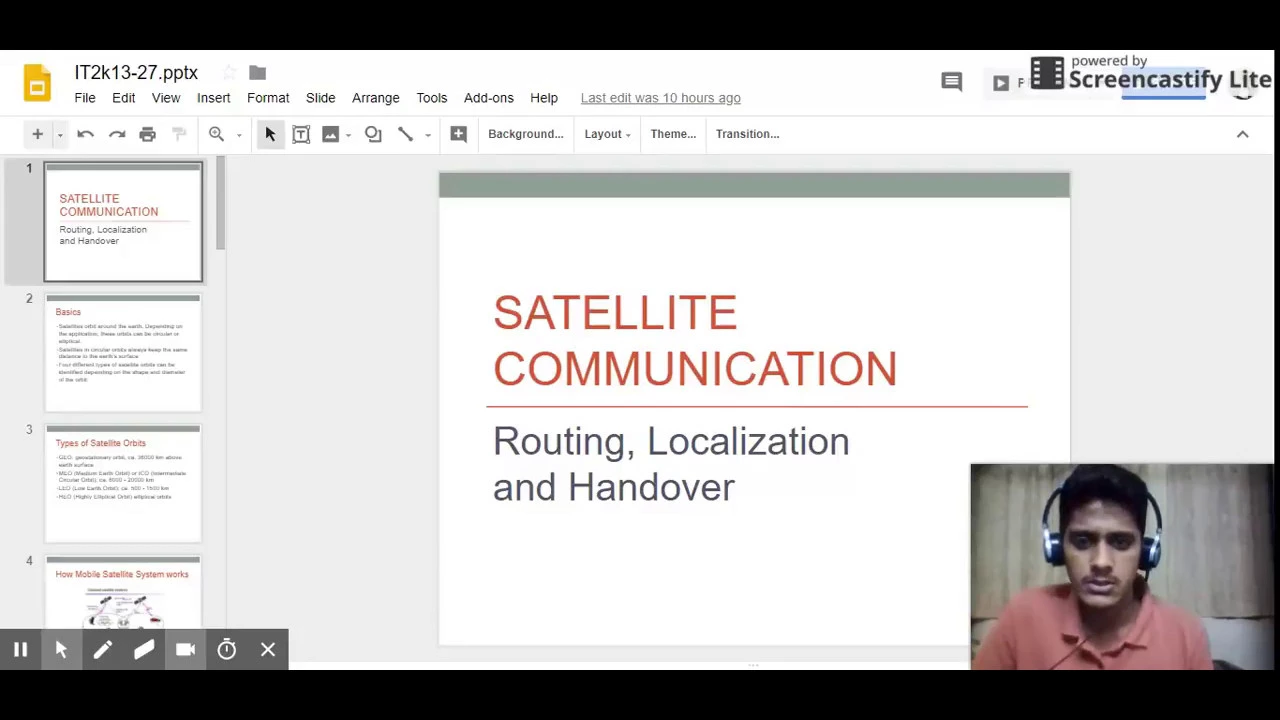Open the Background... options
1280x720 pixels.
point(526,134)
